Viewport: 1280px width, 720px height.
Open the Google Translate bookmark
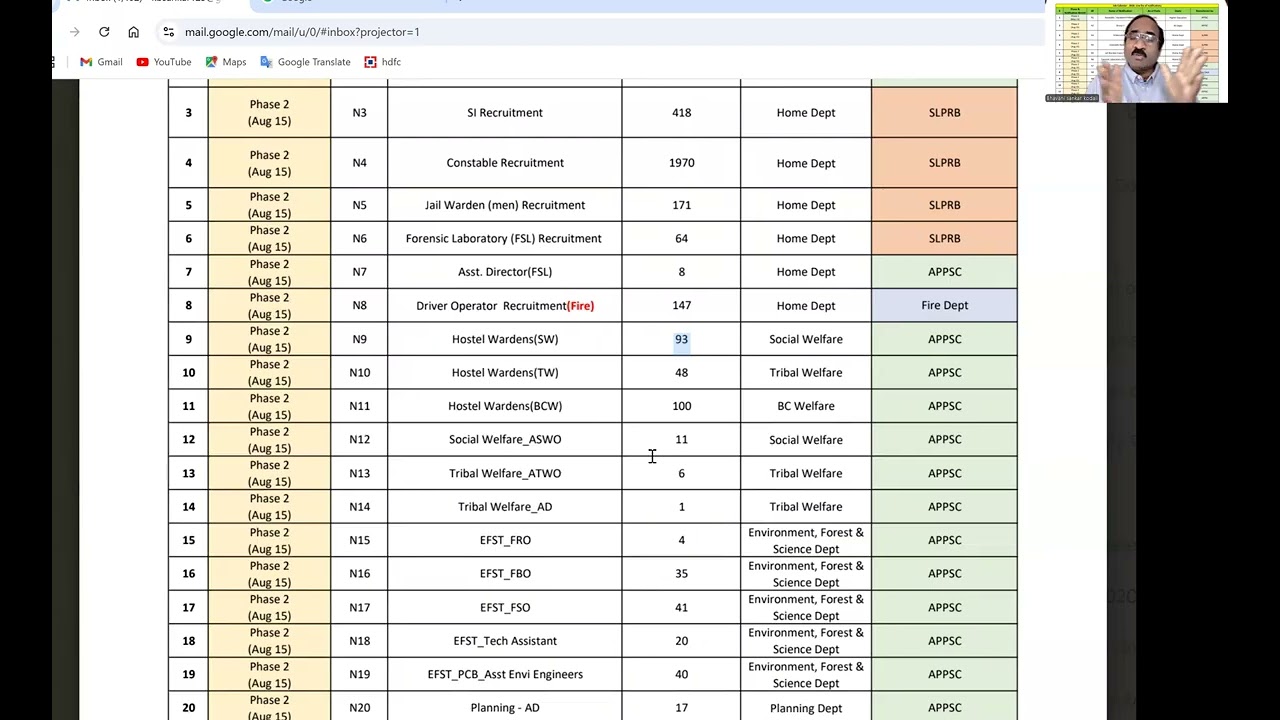point(305,62)
